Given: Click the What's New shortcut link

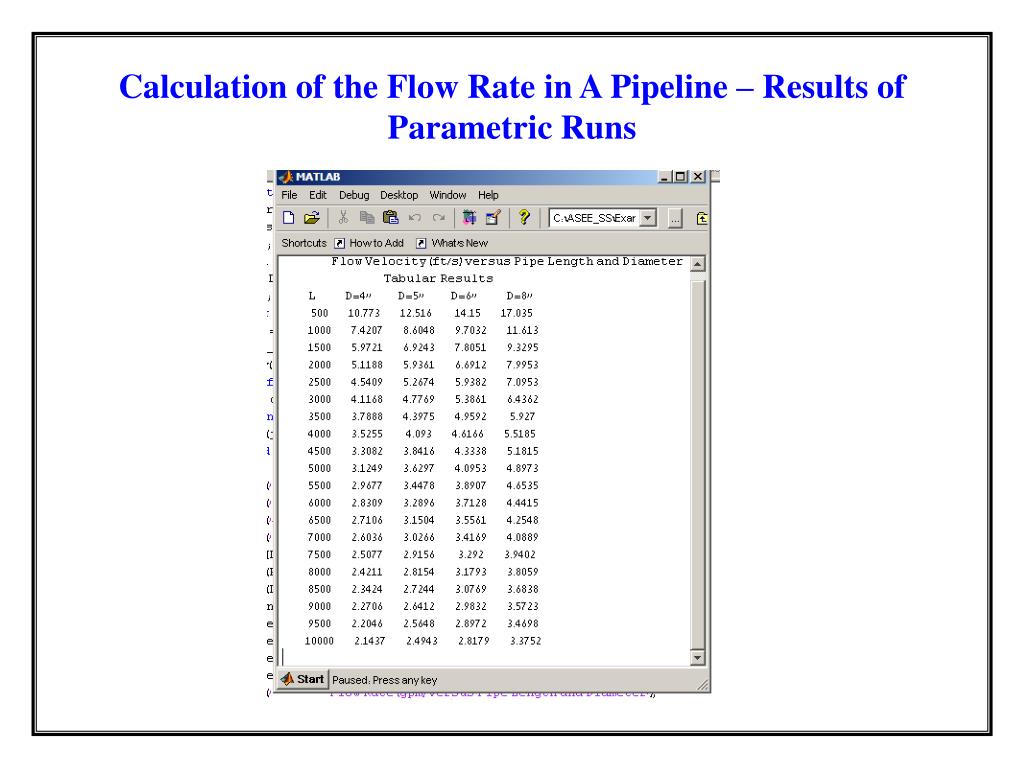Looking at the screenshot, I should [460, 243].
